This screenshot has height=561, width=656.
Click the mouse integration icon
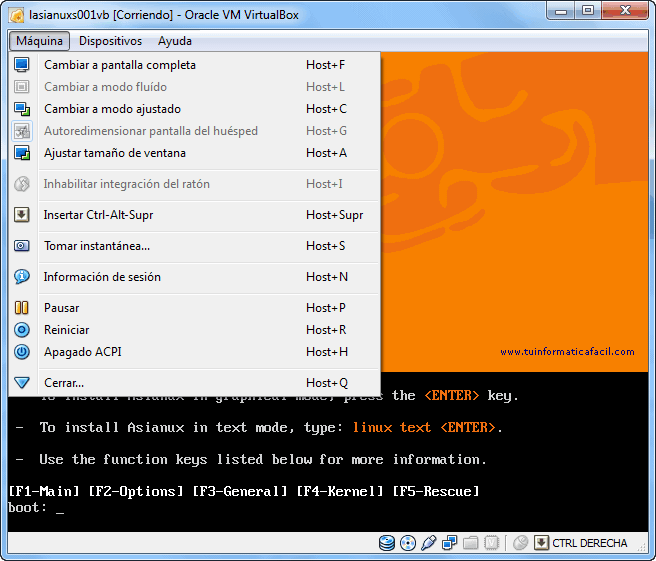(x=22, y=184)
